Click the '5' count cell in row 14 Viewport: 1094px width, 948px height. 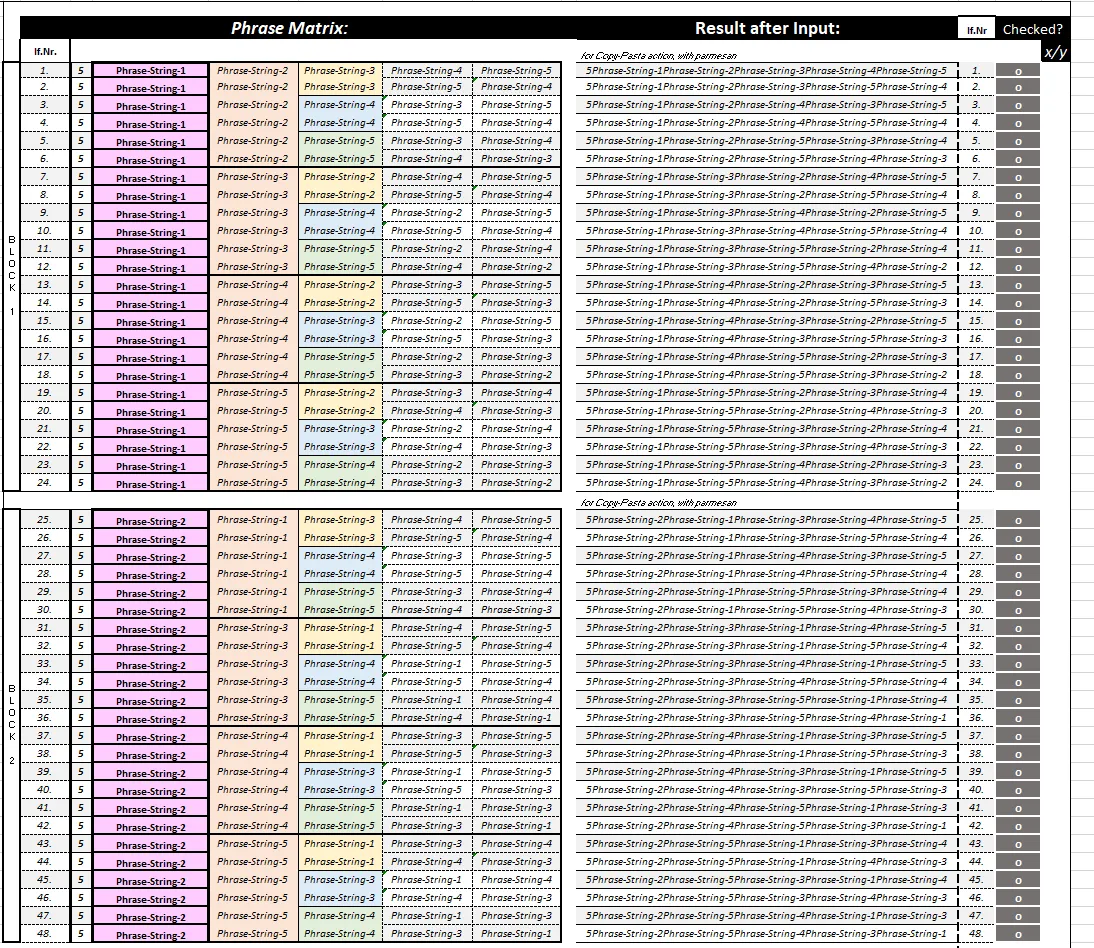(x=81, y=303)
